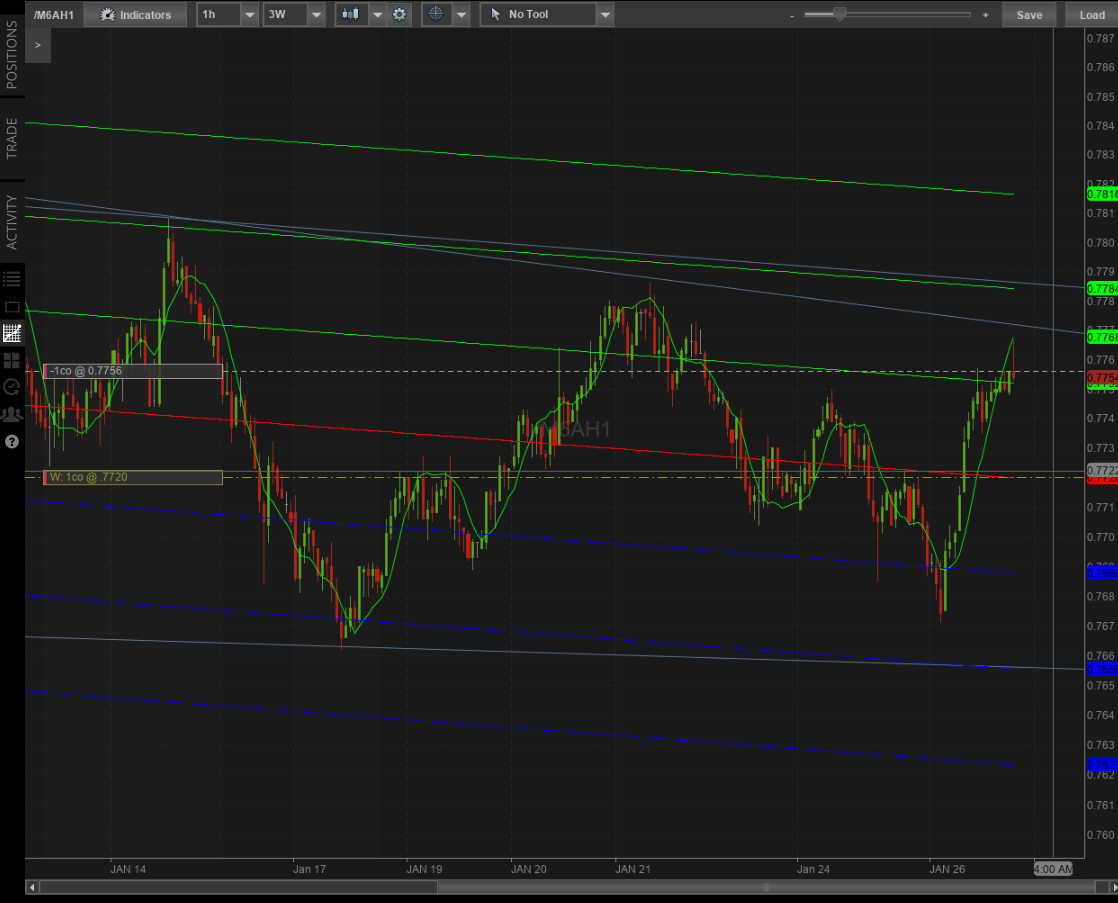Click the pink handle of .7720 order
Screen dimensions: 1118x903
click(46, 477)
